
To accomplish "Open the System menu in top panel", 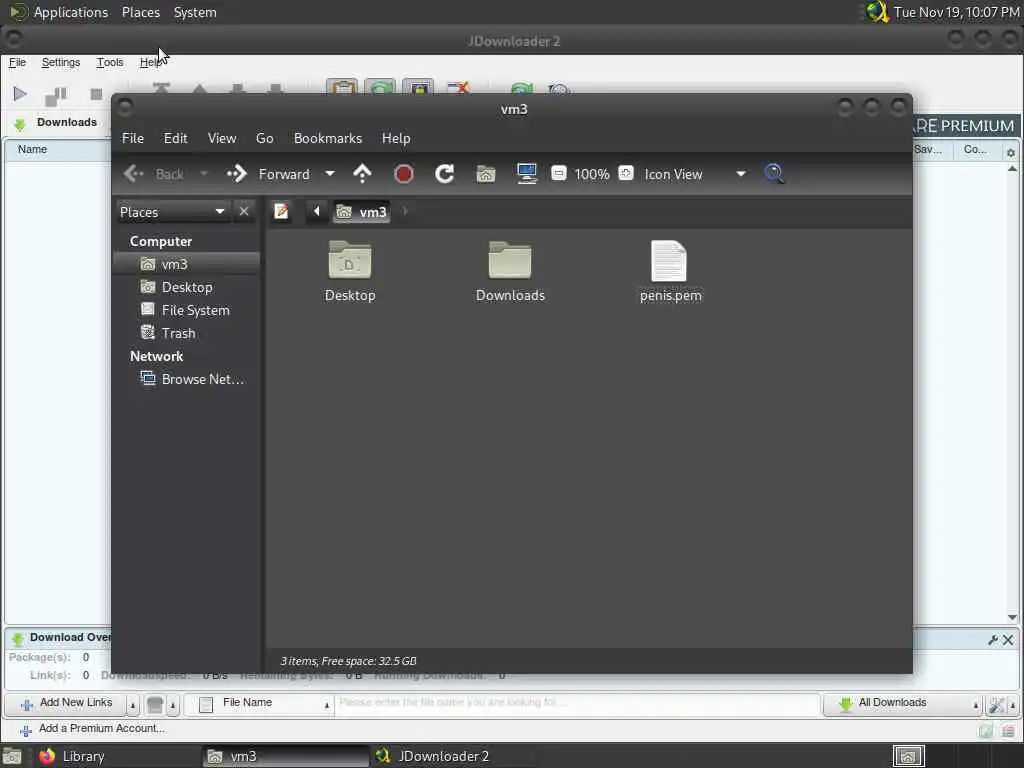I will click(195, 12).
